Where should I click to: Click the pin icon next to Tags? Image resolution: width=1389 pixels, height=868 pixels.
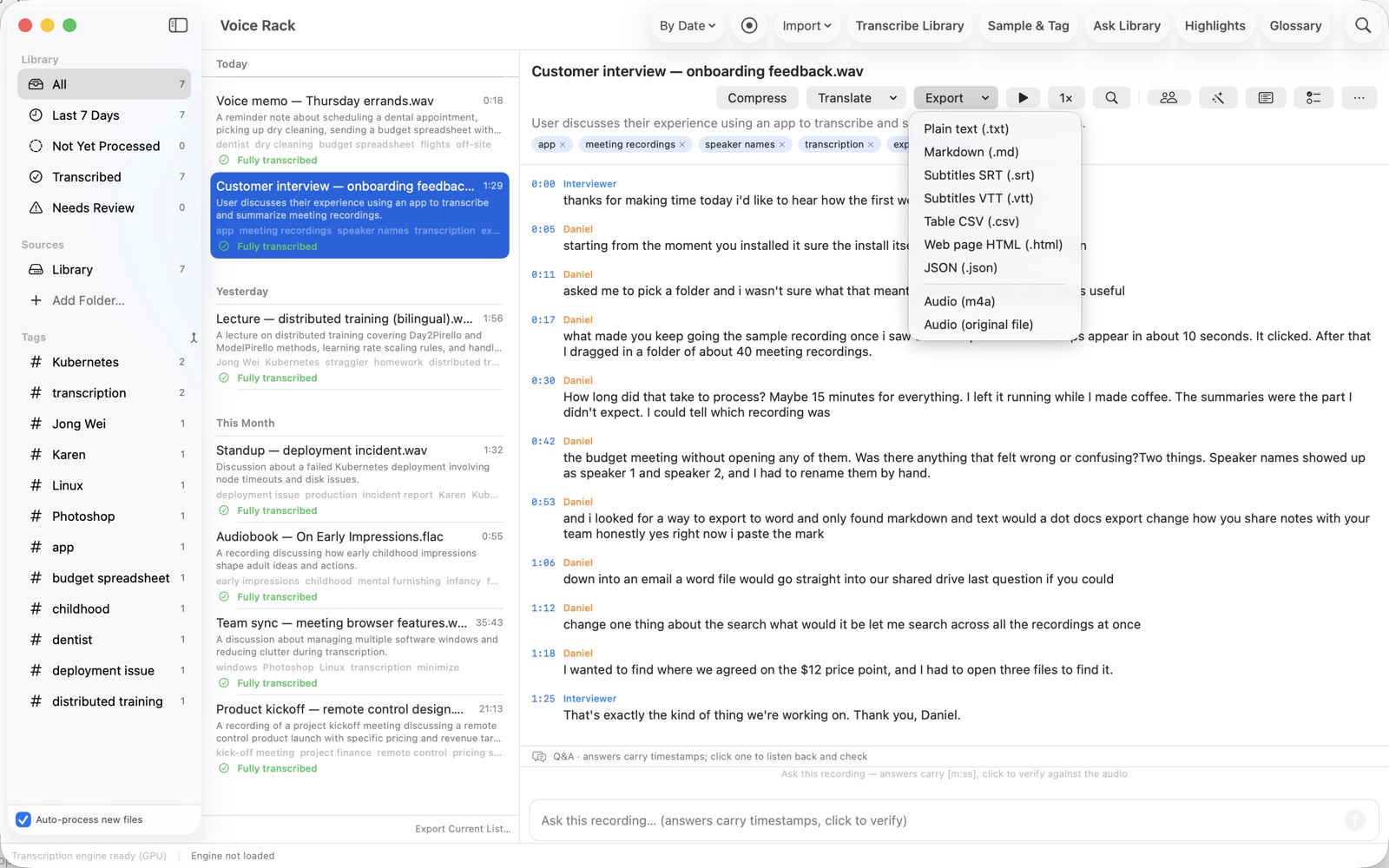click(194, 338)
